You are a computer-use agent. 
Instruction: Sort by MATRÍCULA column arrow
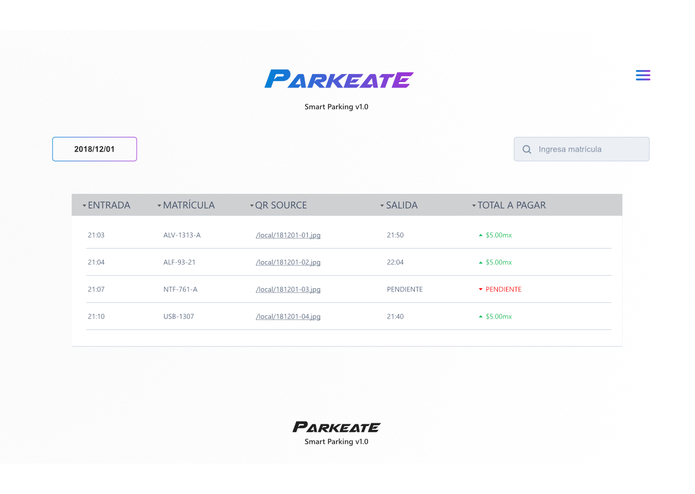coord(159,205)
